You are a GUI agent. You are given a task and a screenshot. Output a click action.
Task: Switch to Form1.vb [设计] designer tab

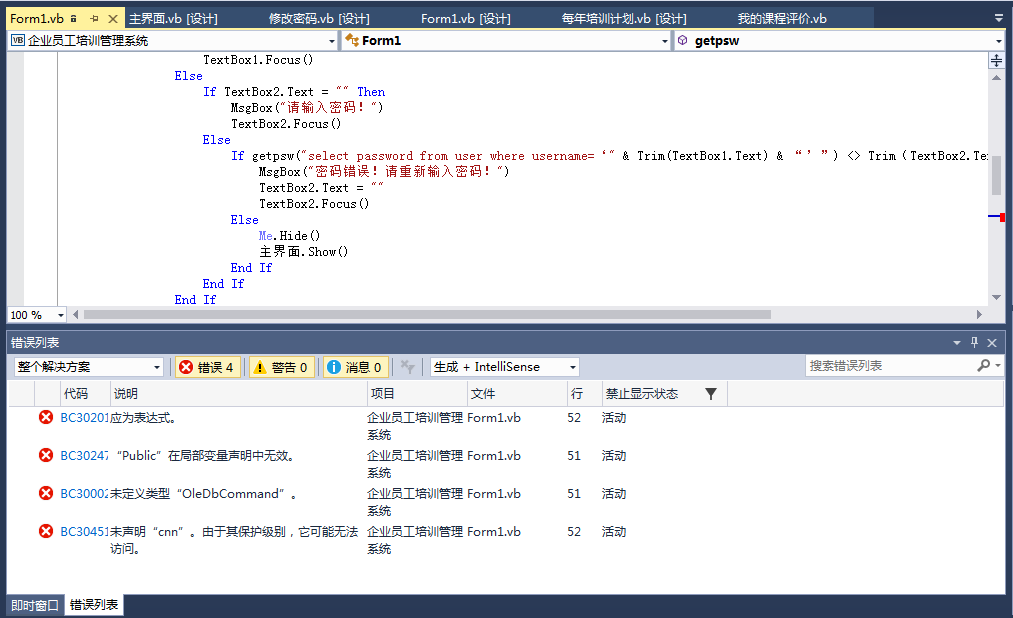click(x=466, y=19)
